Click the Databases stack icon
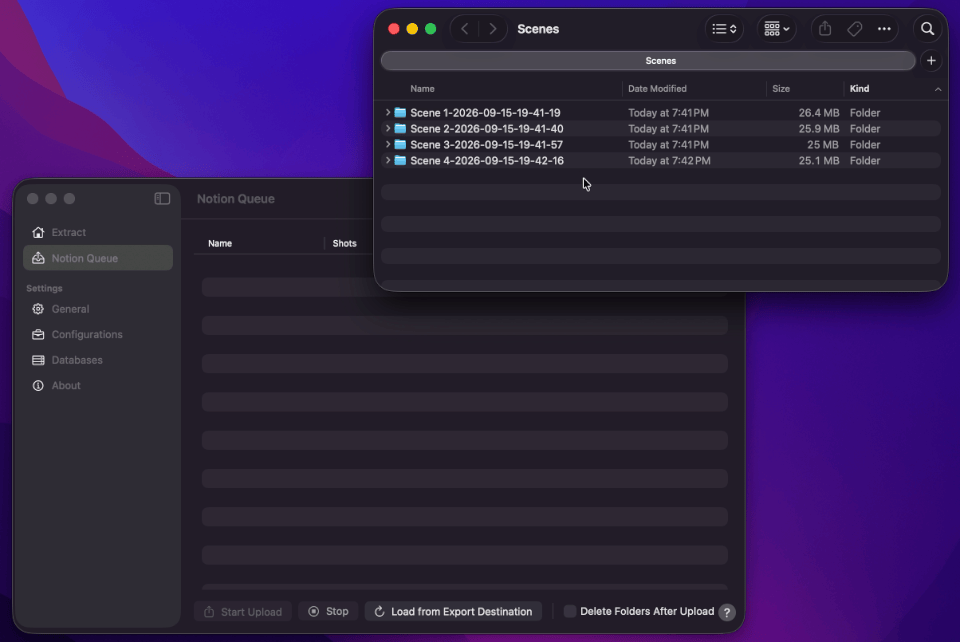 (38, 360)
